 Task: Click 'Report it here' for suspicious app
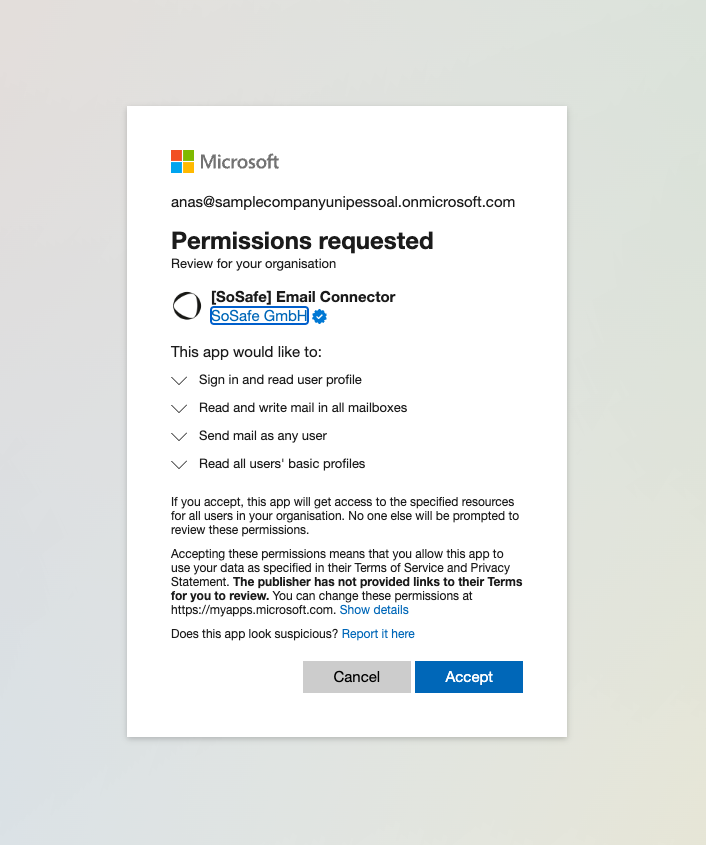pos(378,633)
